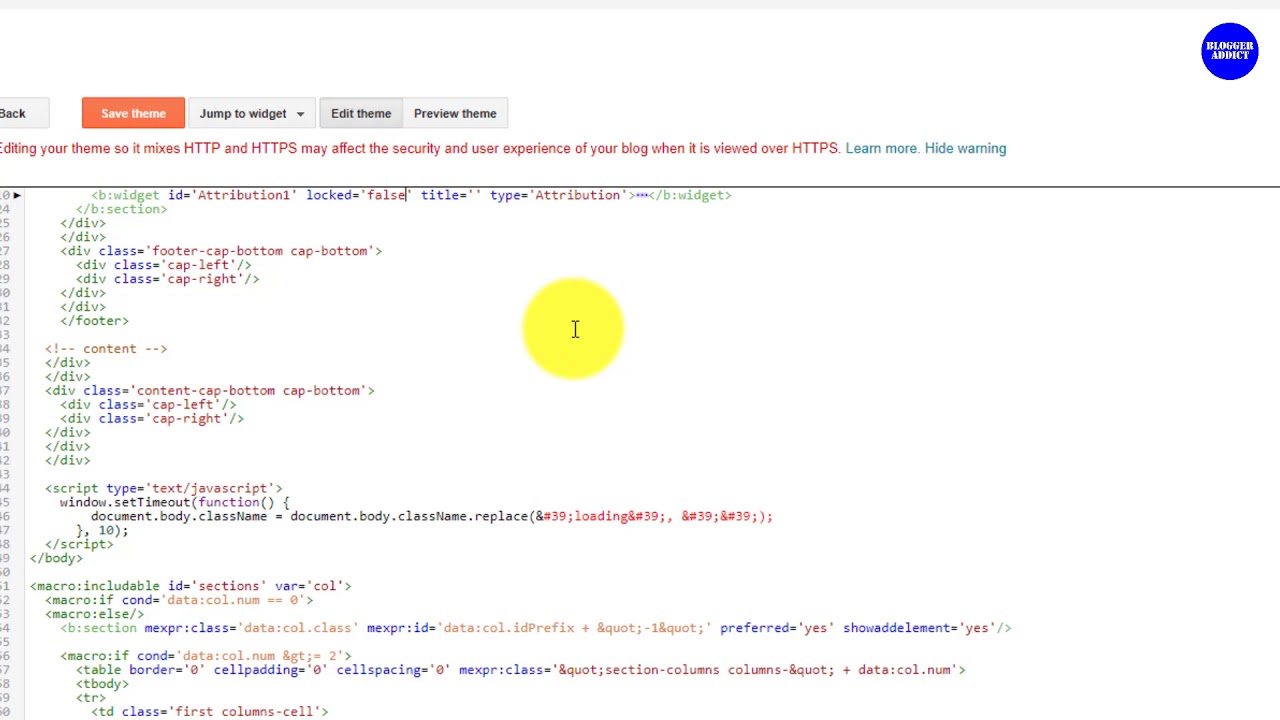Click the Hide warning link
Viewport: 1280px width, 720px height.
[x=965, y=148]
